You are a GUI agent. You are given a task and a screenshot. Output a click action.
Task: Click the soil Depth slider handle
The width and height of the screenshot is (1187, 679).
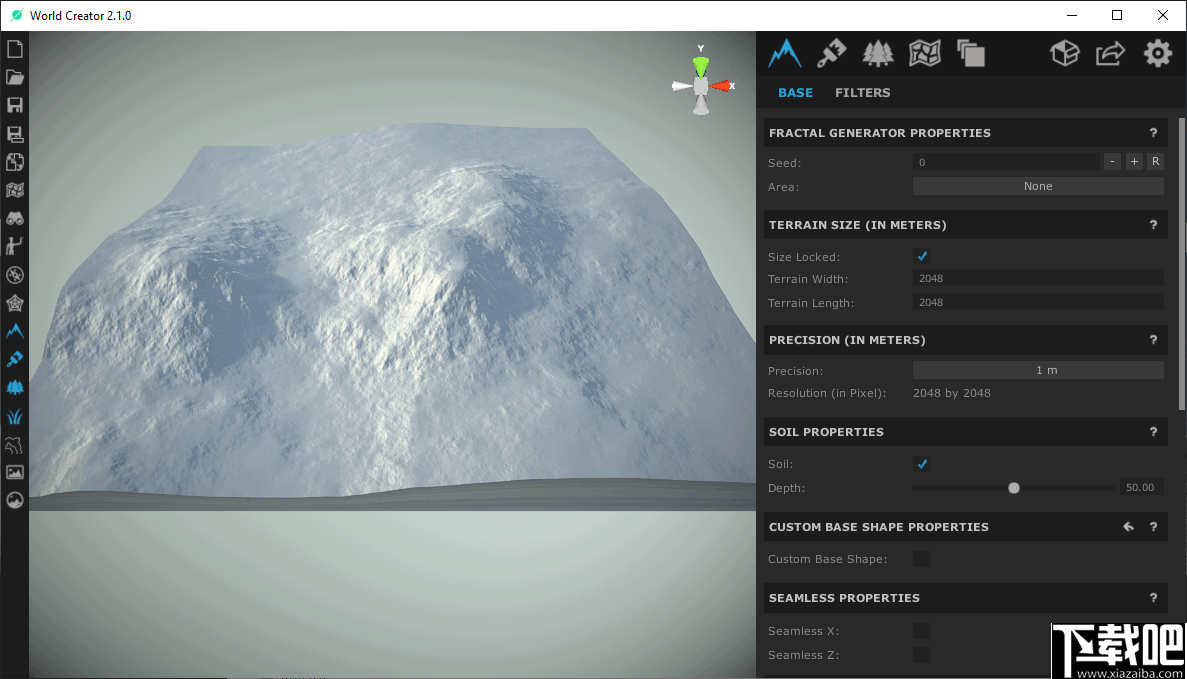pyautogui.click(x=1014, y=488)
